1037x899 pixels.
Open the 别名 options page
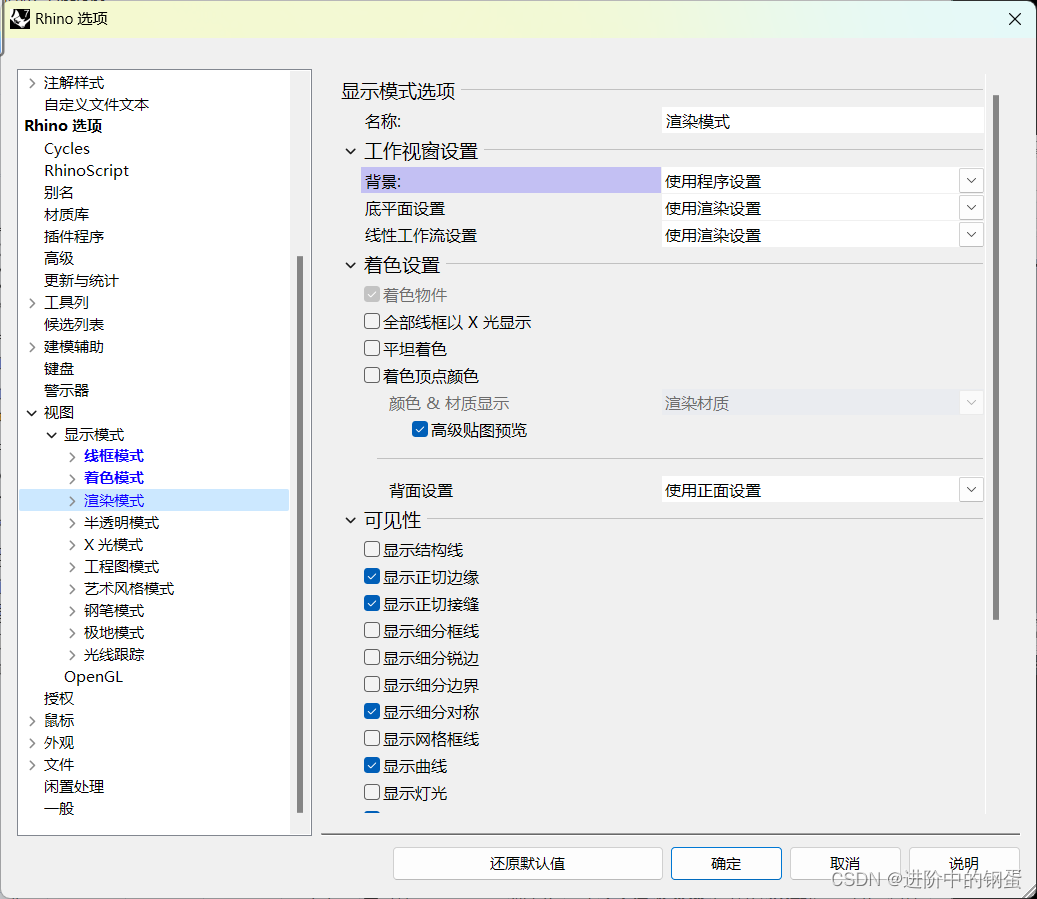[58, 193]
